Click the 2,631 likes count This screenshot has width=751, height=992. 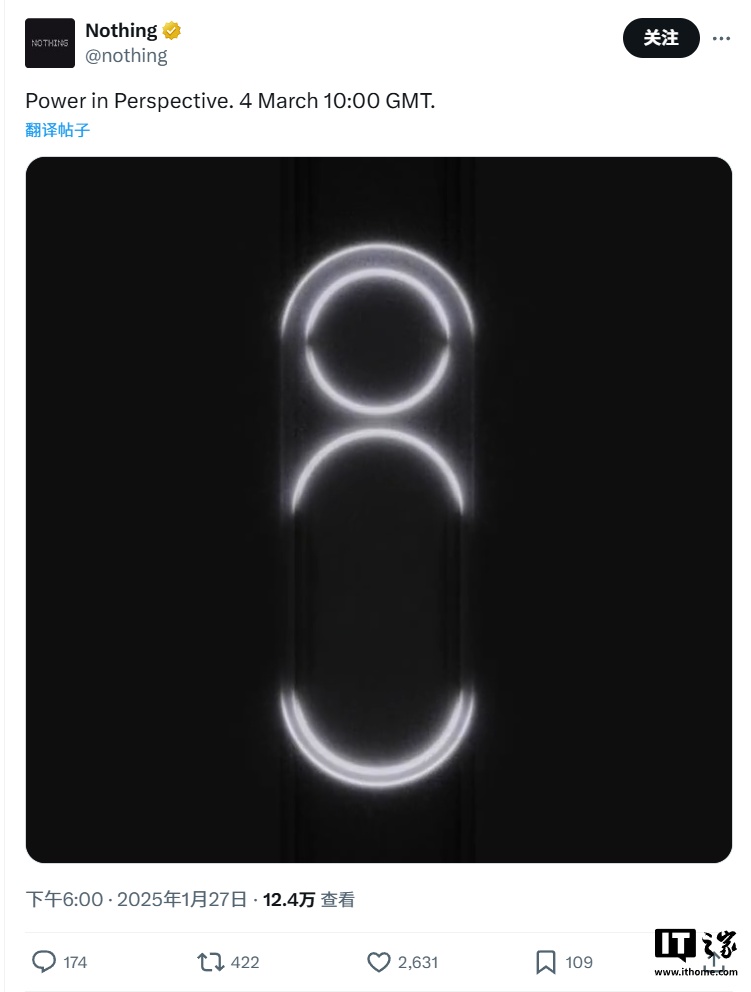[418, 962]
